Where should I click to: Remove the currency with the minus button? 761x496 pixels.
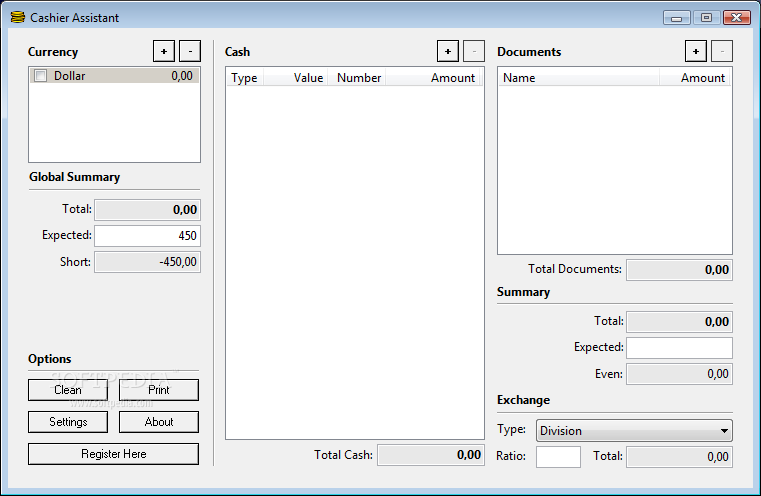[190, 51]
